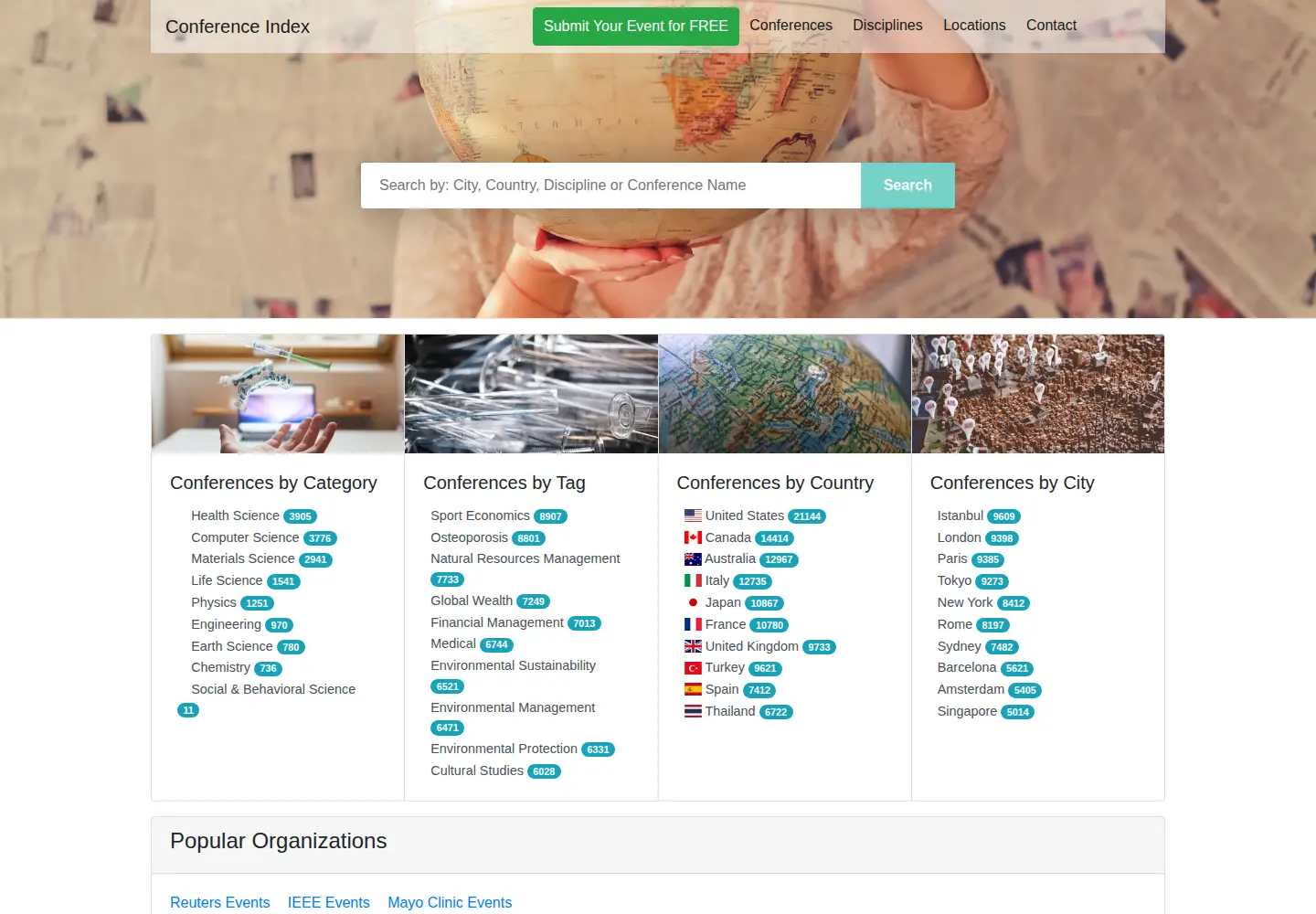View Singapore conferences link
Viewport: 1316px width, 914px height.
point(967,711)
